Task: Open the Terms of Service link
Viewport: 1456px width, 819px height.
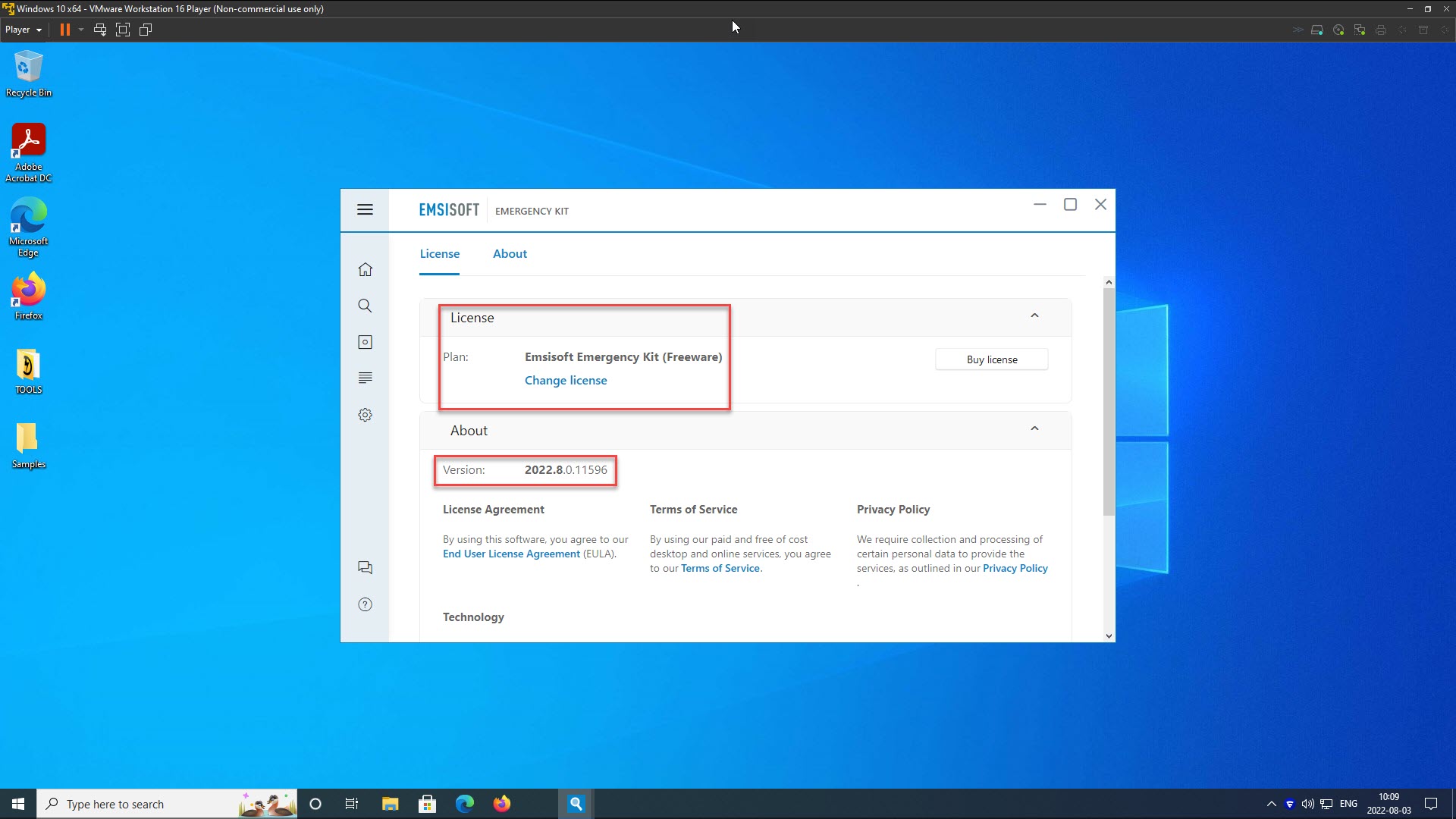Action: point(720,569)
